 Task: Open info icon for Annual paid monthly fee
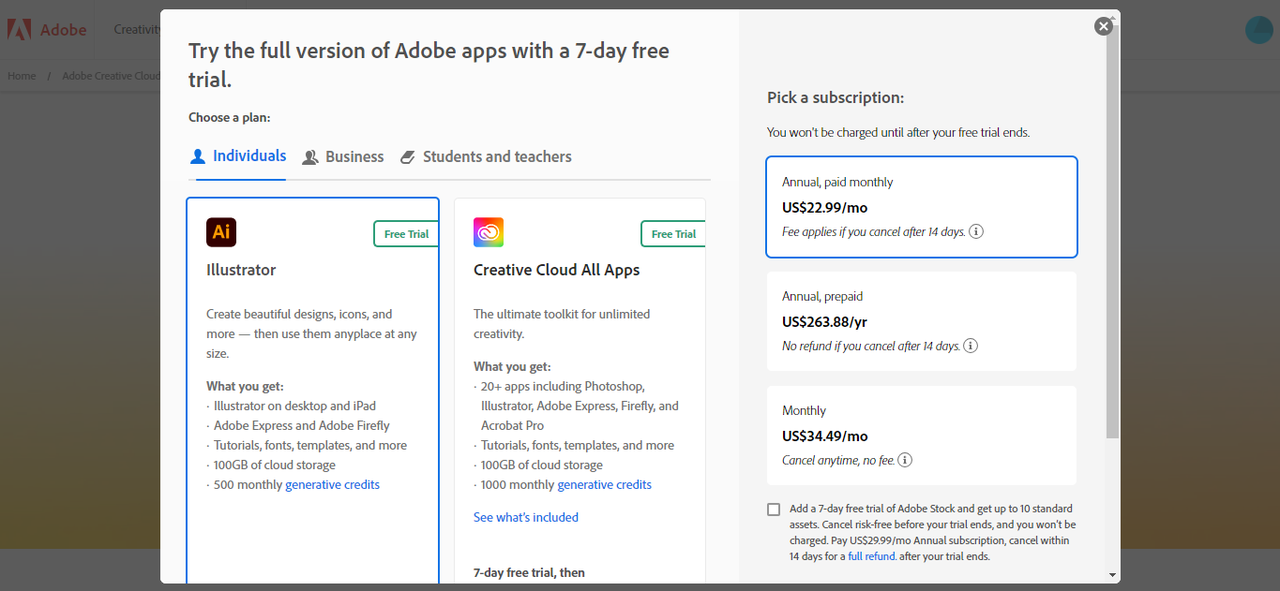(x=977, y=232)
